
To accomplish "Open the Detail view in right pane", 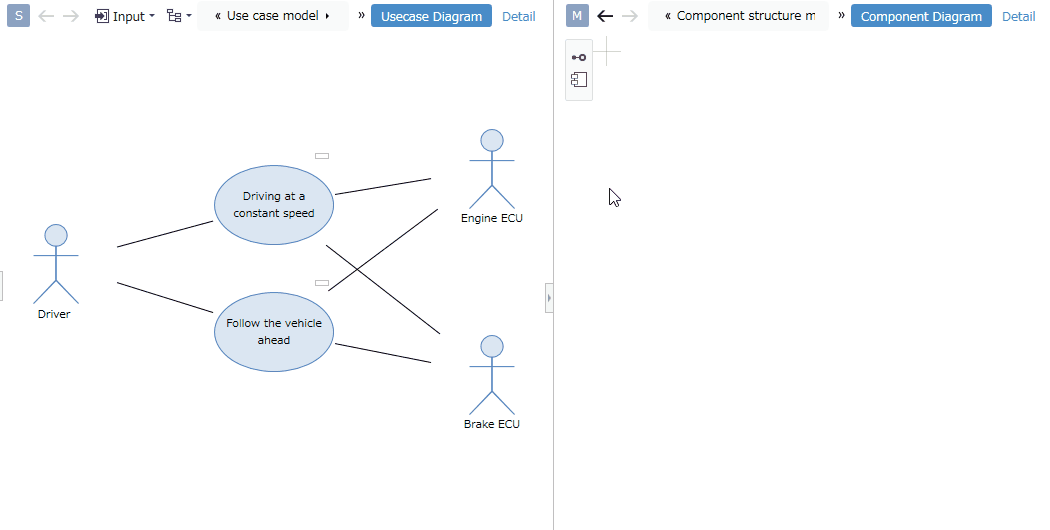I will click(1019, 16).
